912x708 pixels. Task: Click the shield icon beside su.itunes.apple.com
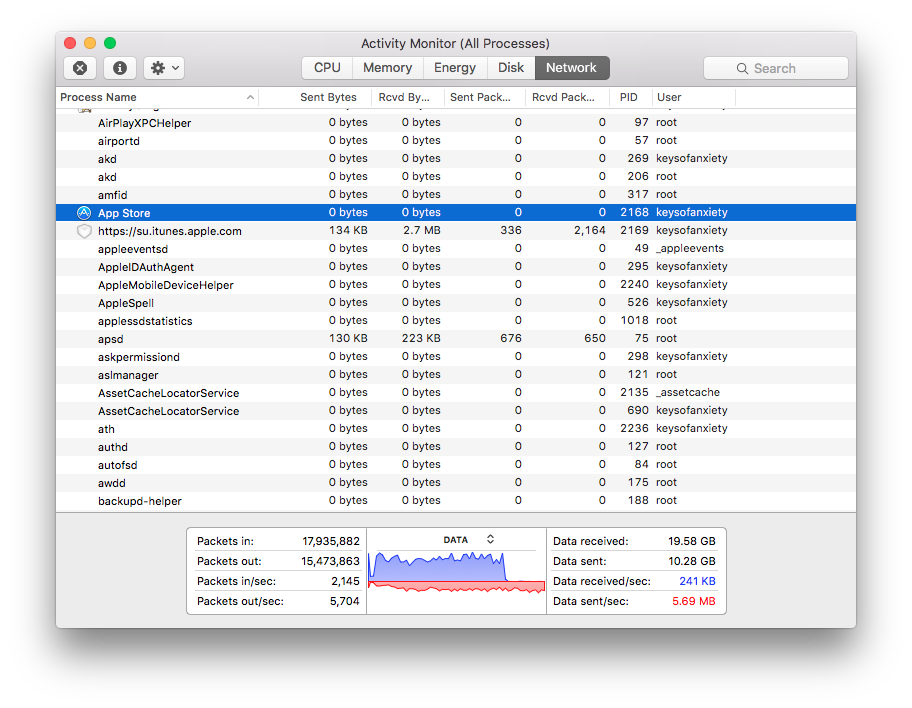(x=84, y=231)
